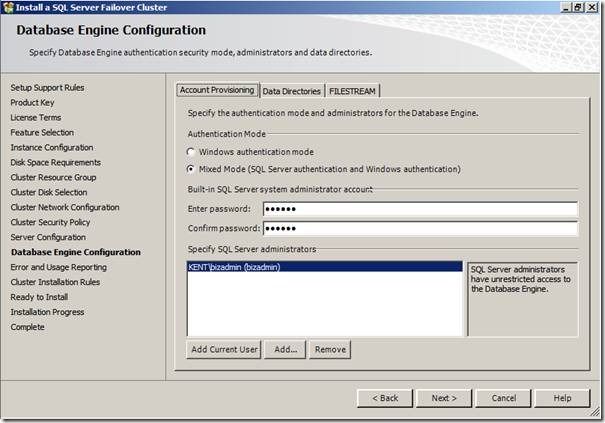
Task: Select Mixed Mode authentication radio button
Action: [191, 169]
